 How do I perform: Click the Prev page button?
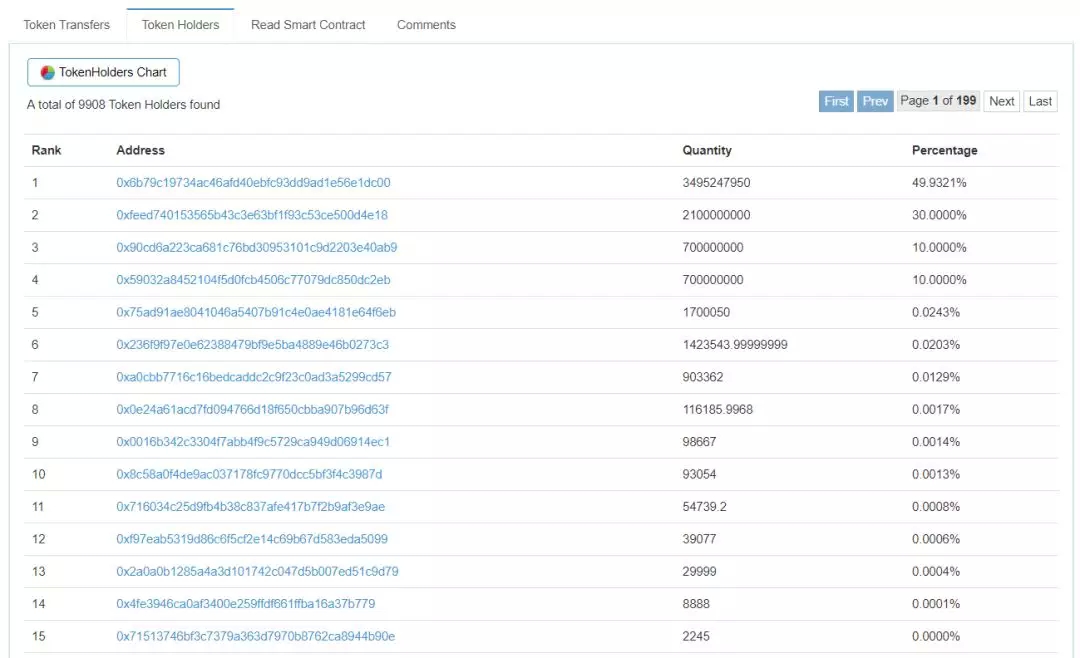pos(875,101)
